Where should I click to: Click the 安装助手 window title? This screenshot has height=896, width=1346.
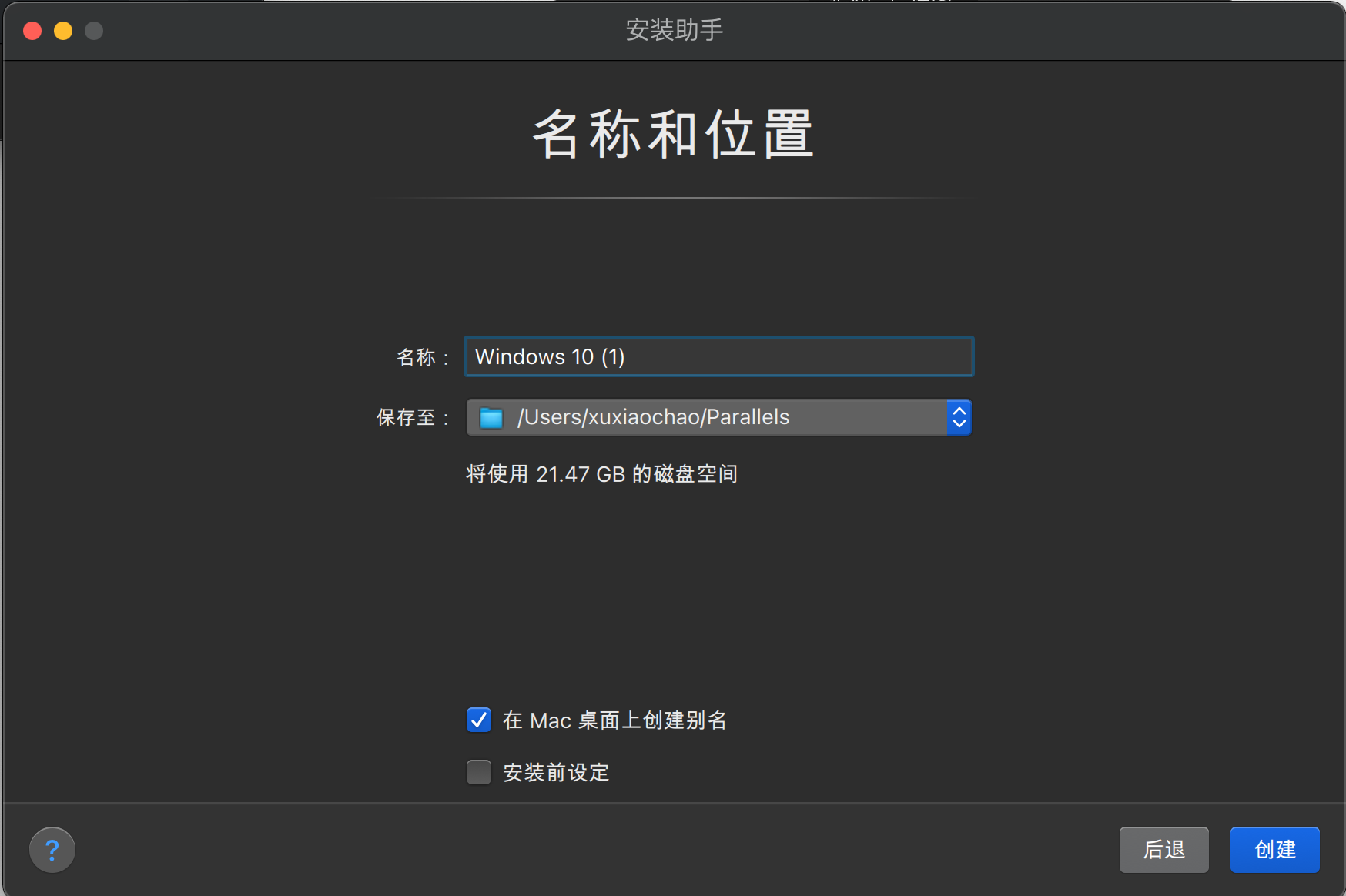pos(674,30)
